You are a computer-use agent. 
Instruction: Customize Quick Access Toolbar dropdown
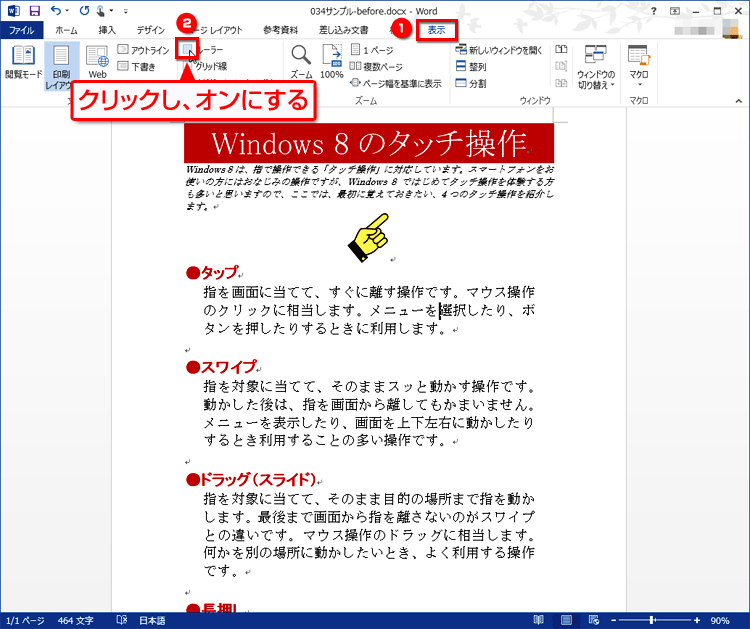click(125, 11)
